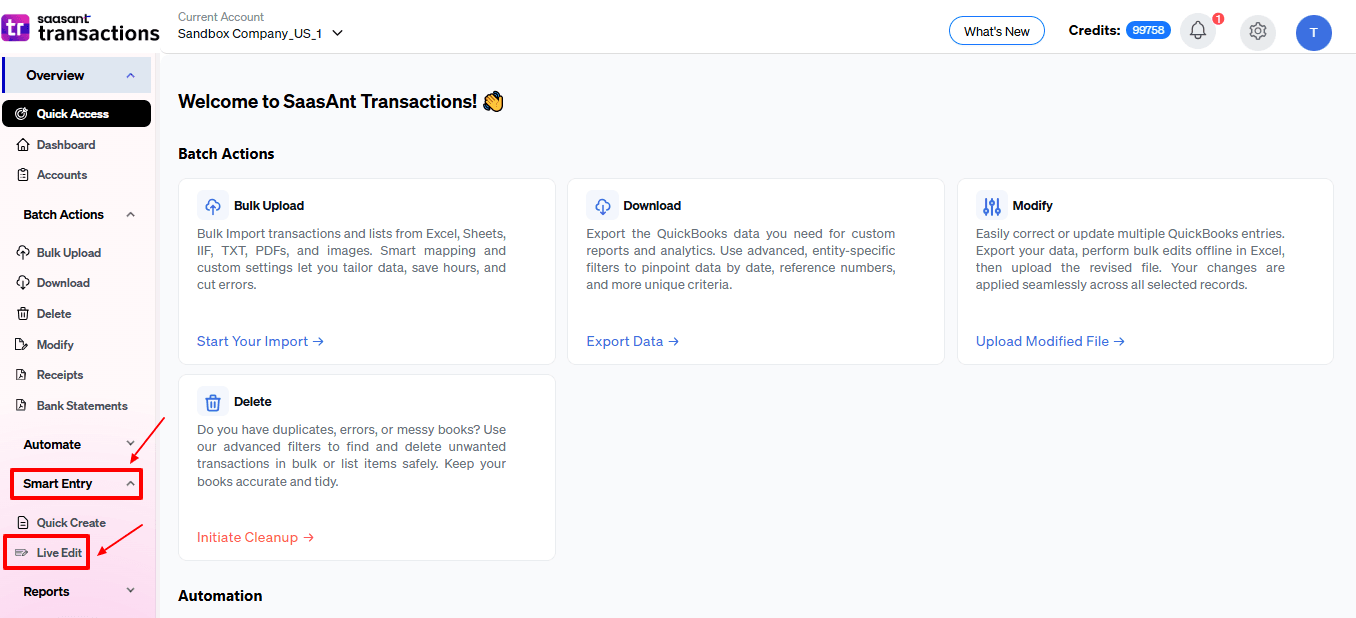
Task: Open Dashboard in the sidebar
Action: (x=66, y=145)
